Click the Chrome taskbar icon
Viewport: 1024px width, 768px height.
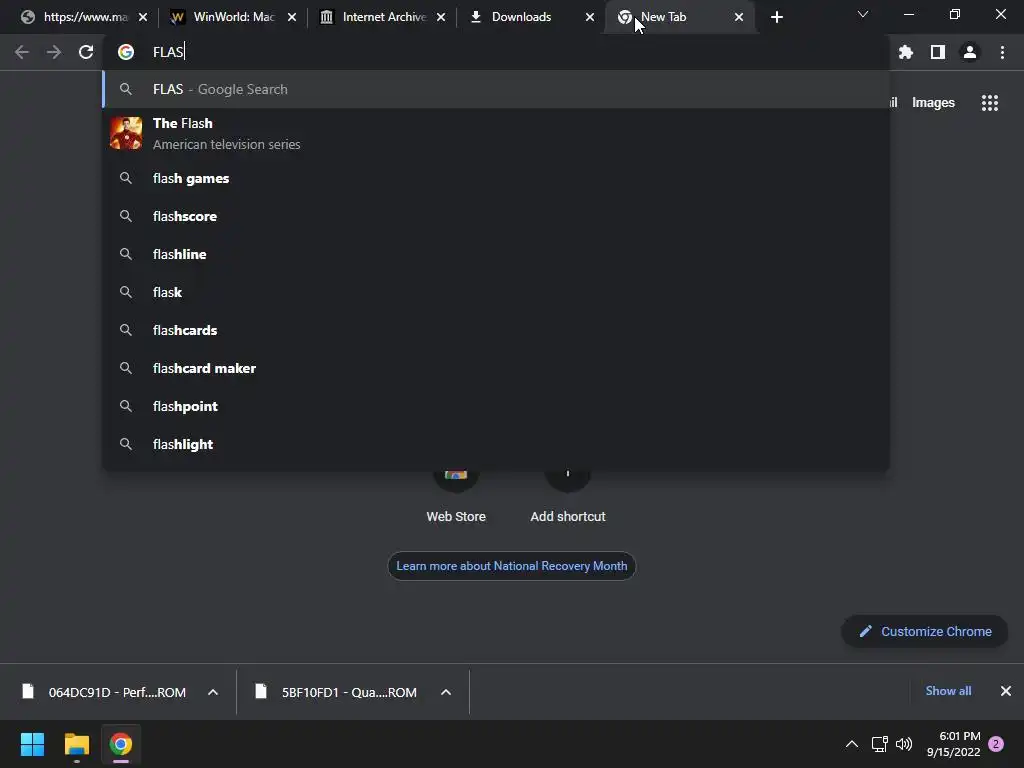coord(121,744)
